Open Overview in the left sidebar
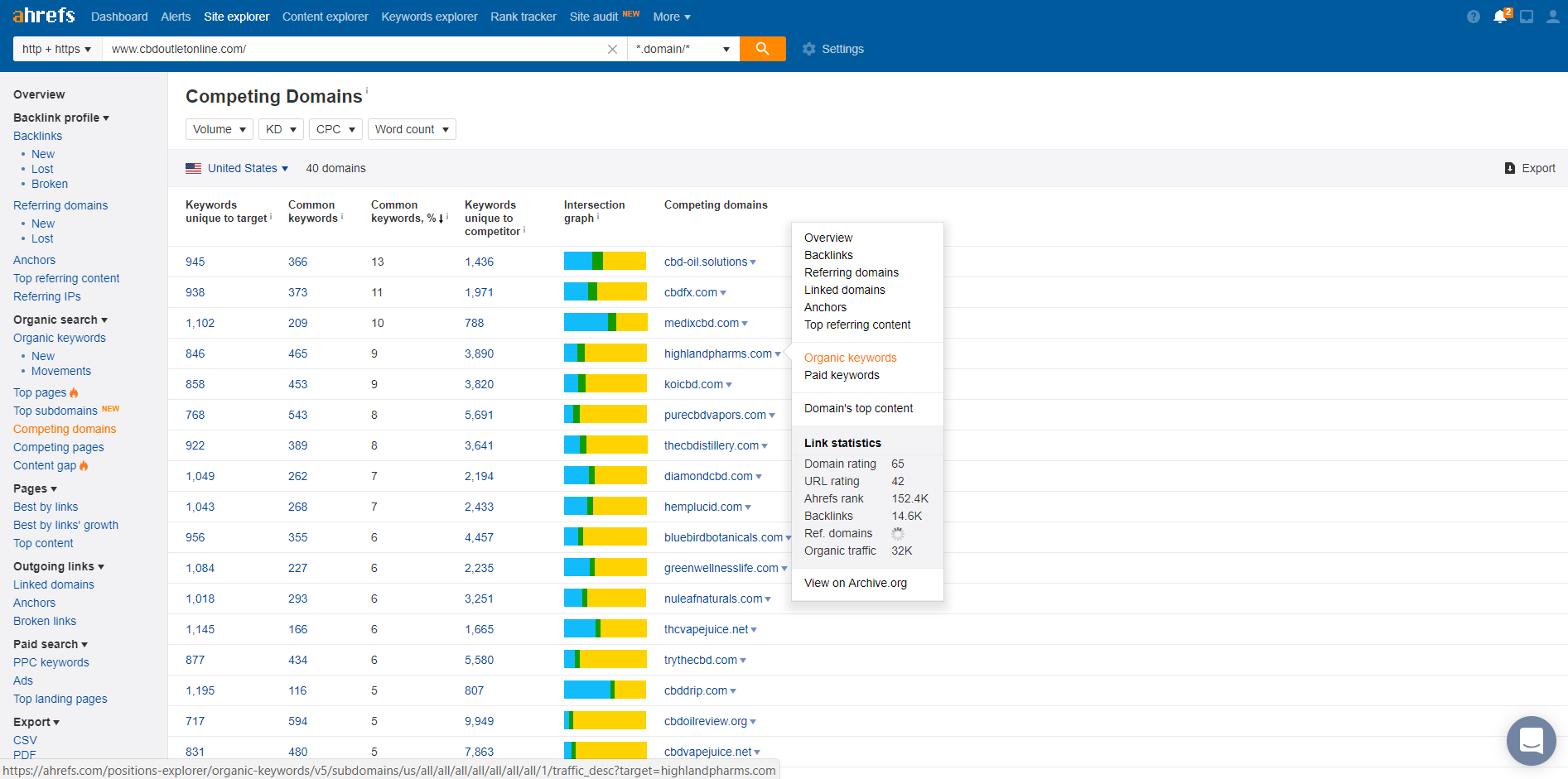The width and height of the screenshot is (1568, 779). pyautogui.click(x=39, y=94)
